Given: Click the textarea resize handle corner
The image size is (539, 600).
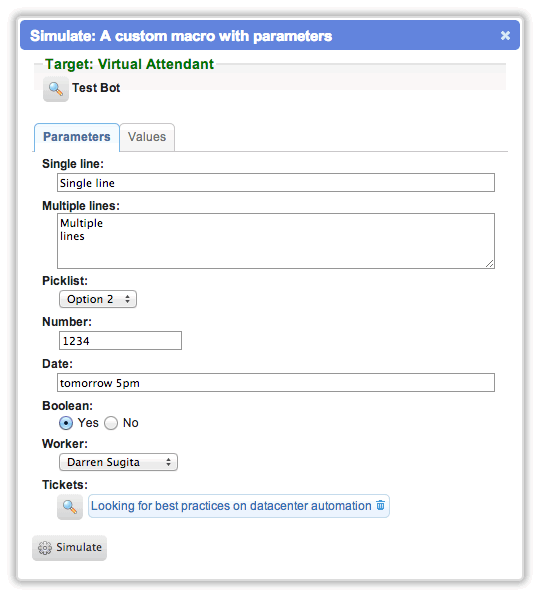Looking at the screenshot, I should coord(490,264).
